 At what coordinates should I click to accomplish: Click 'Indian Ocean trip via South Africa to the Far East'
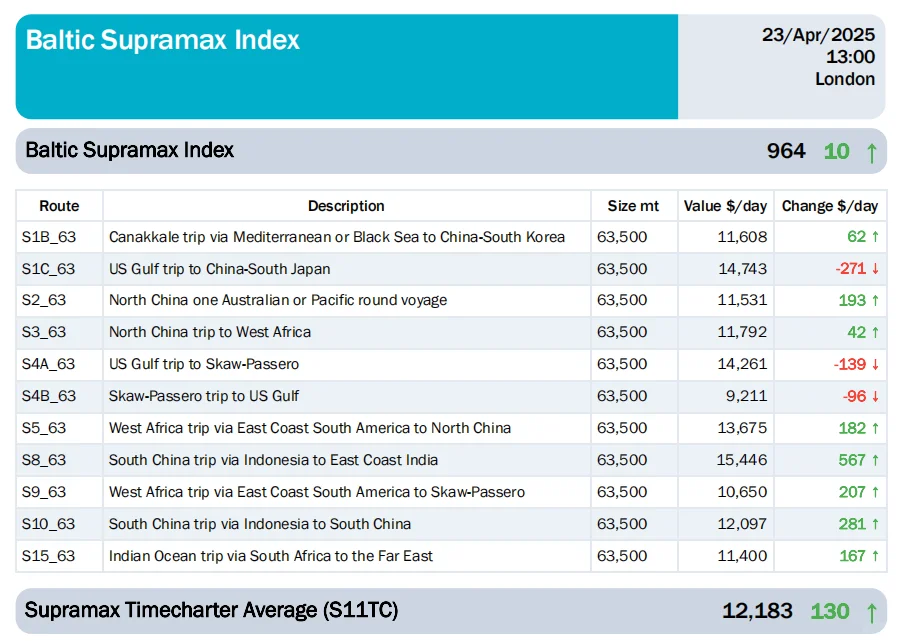[270, 556]
